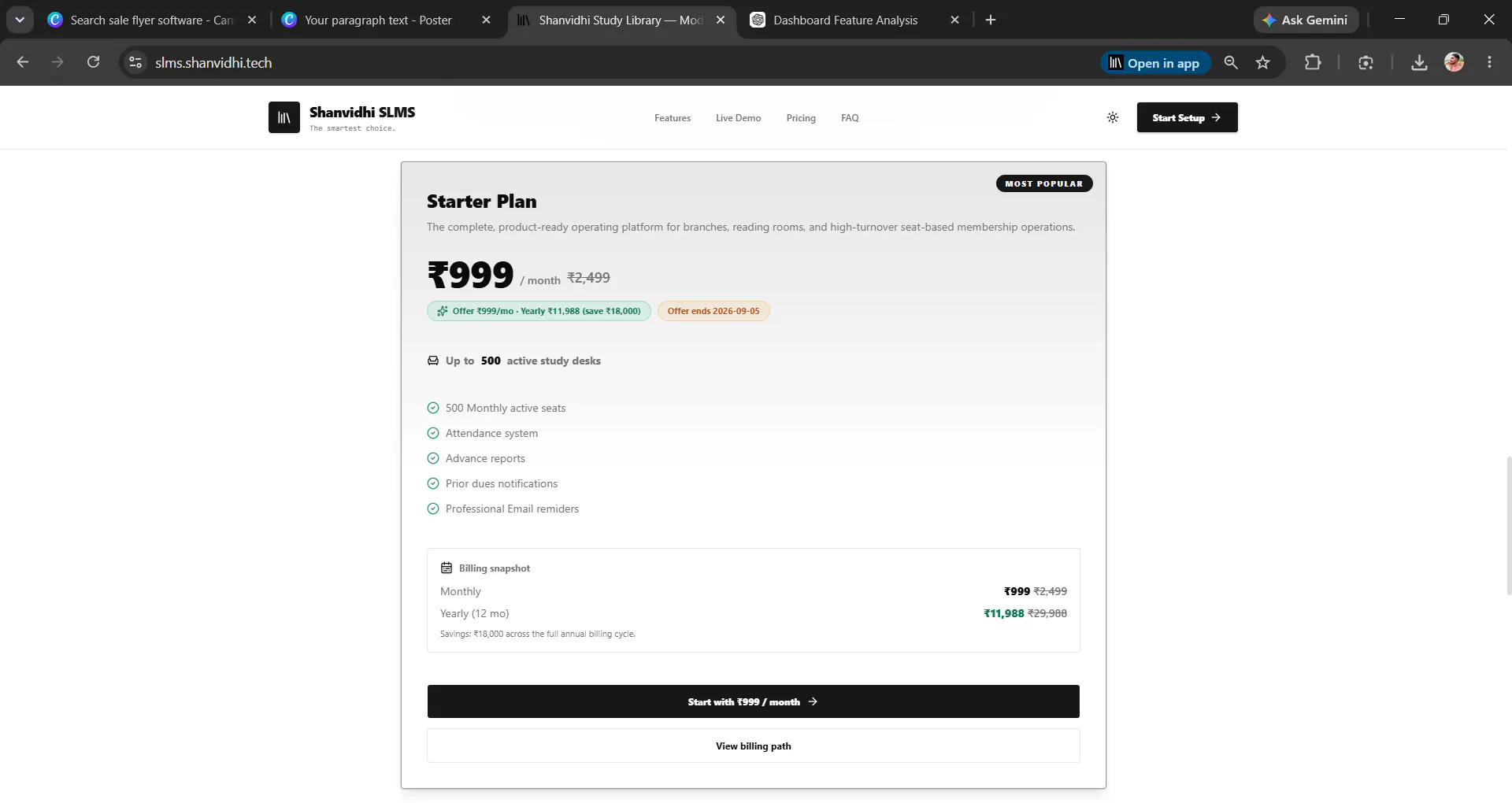Open the Live Demo nav link
Image resolution: width=1512 pixels, height=803 pixels.
[x=739, y=118]
